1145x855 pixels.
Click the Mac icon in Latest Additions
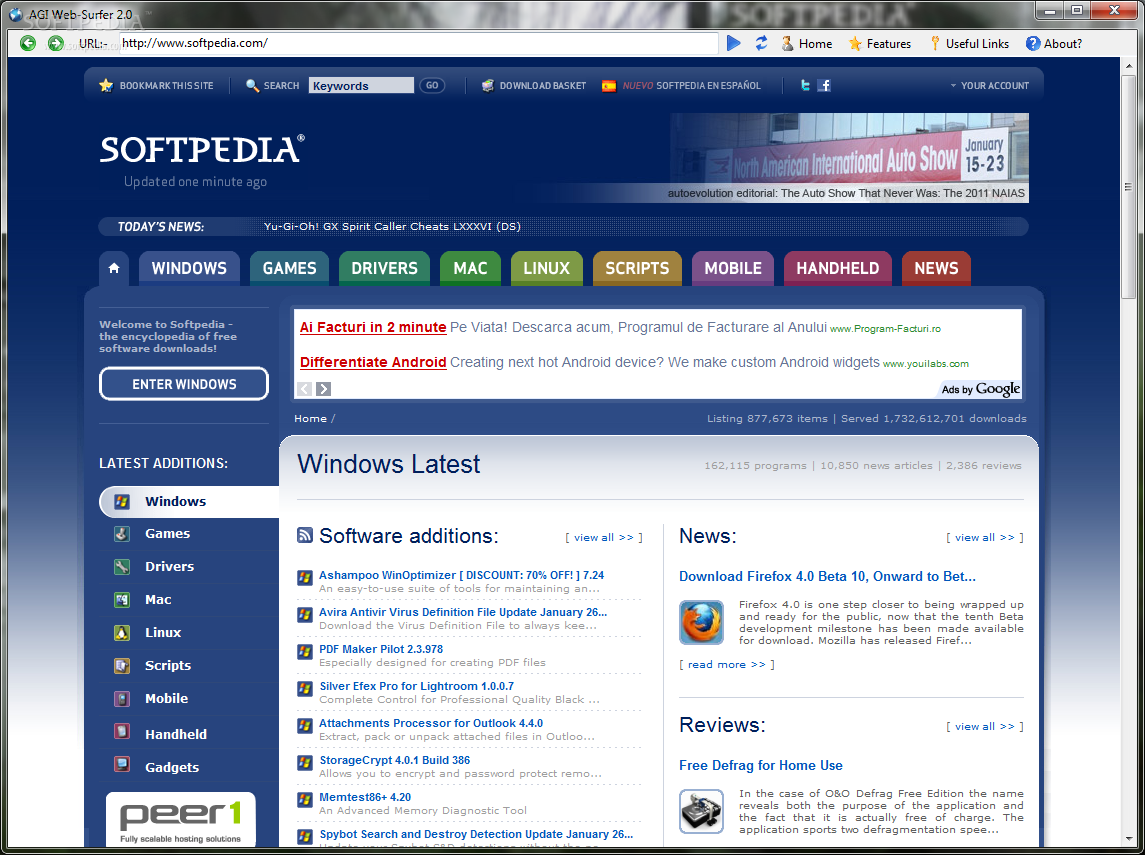pos(122,599)
